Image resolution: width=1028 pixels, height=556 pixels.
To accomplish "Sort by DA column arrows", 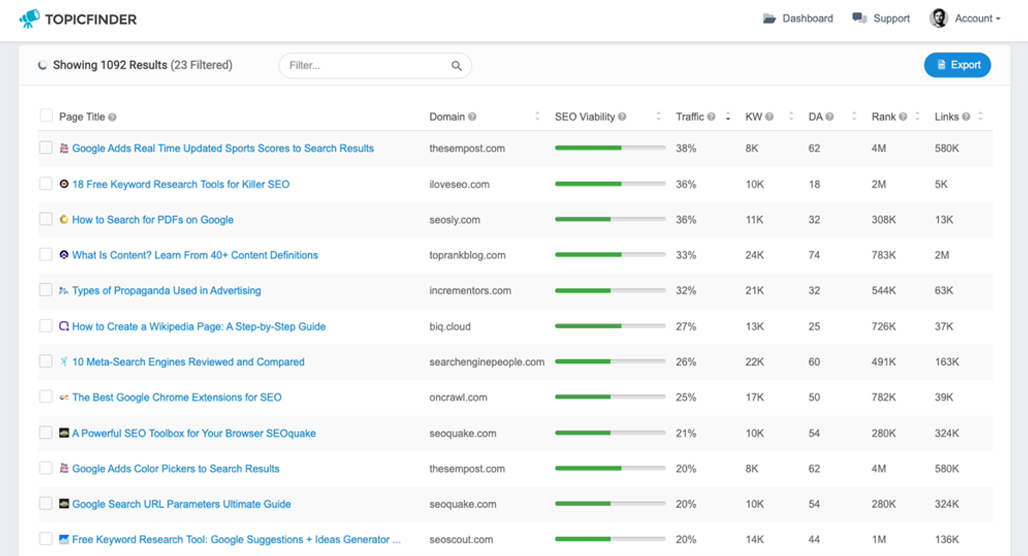I will point(854,116).
